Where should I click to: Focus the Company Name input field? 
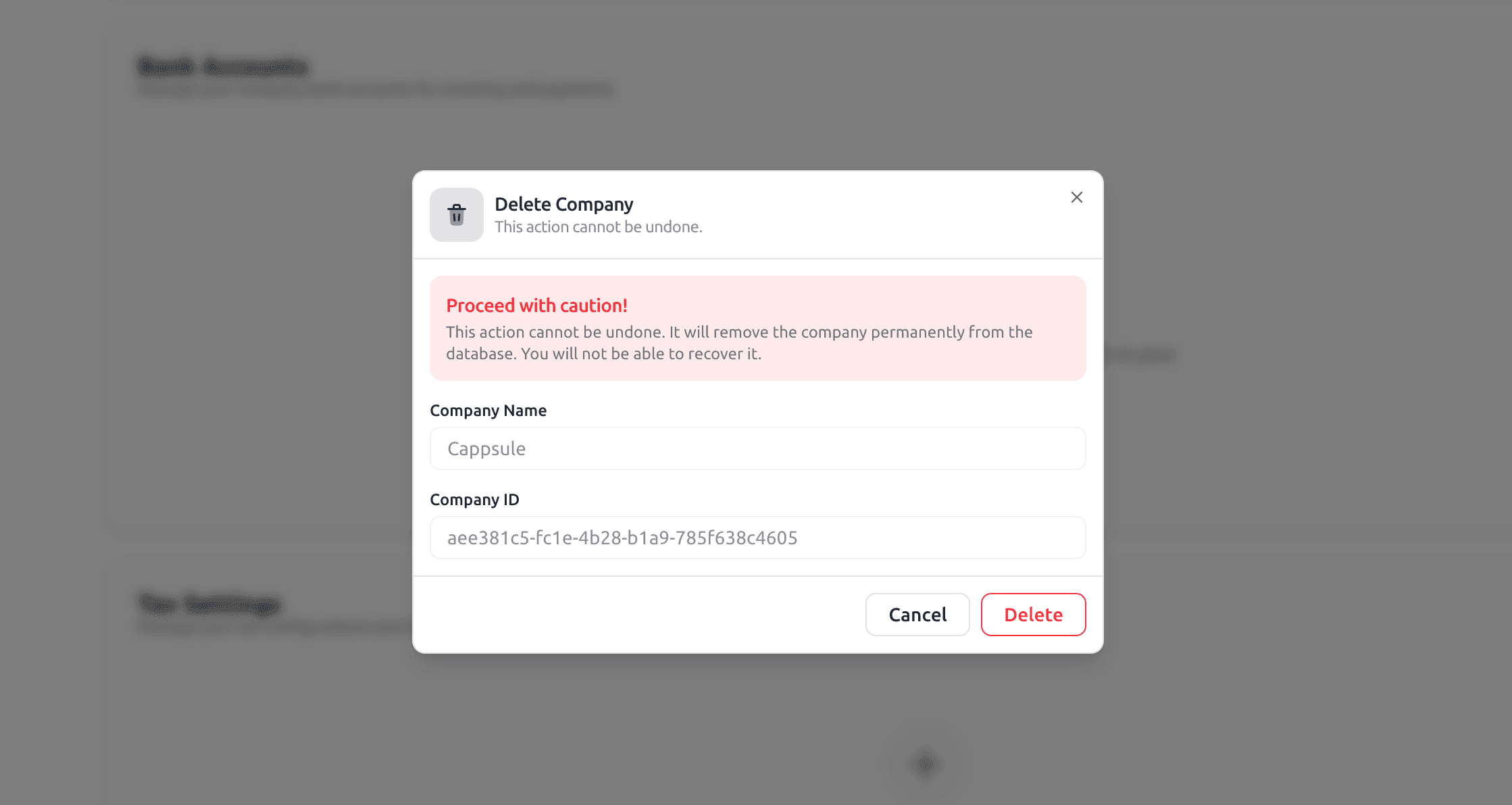[x=757, y=448]
